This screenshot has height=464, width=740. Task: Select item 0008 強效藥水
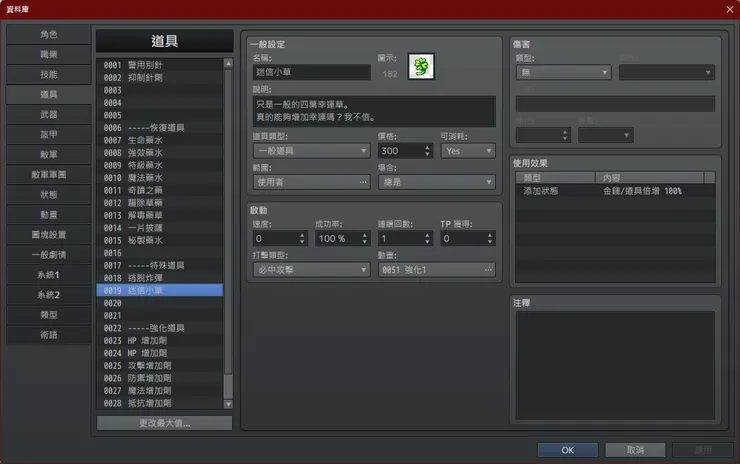click(x=160, y=153)
